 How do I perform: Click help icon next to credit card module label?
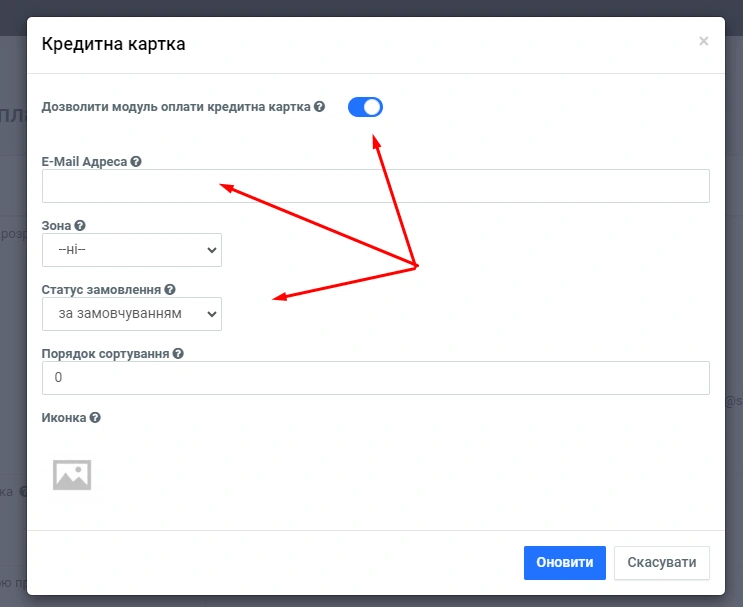[x=320, y=107]
